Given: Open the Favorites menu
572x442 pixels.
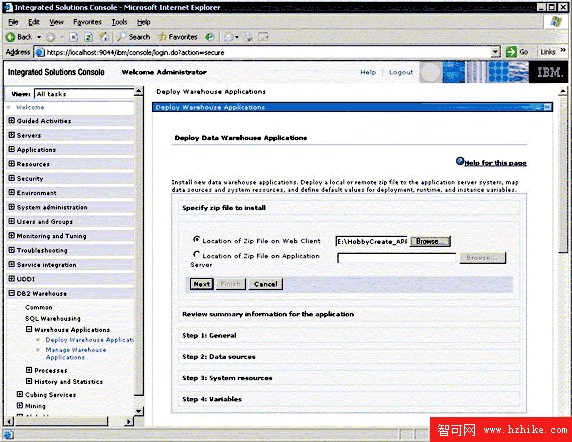Looking at the screenshot, I should 87,22.
